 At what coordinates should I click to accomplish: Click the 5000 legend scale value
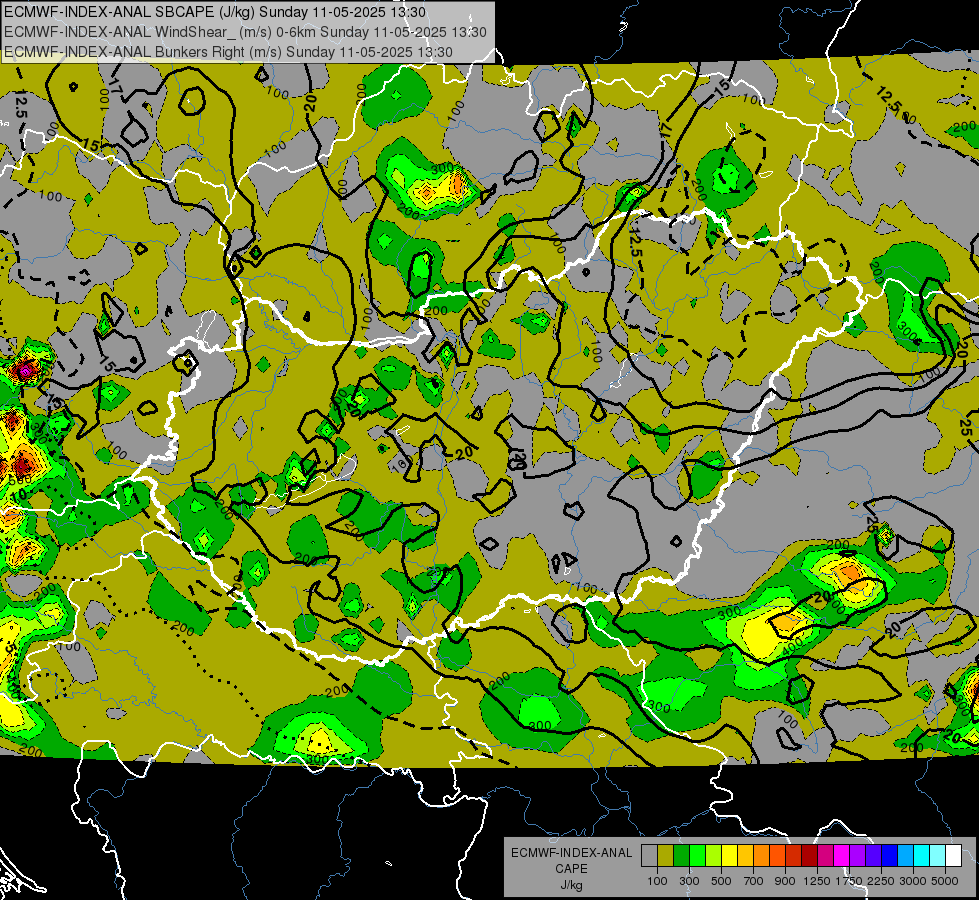click(x=945, y=881)
